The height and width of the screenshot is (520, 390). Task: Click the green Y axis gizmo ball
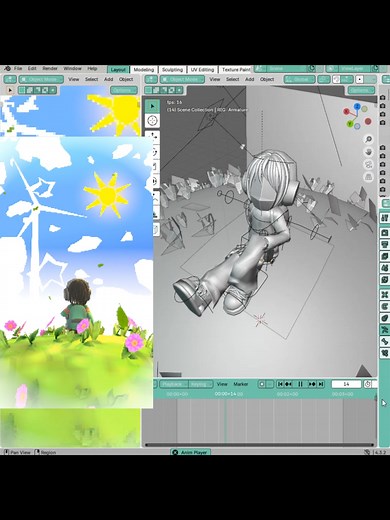(x=350, y=124)
